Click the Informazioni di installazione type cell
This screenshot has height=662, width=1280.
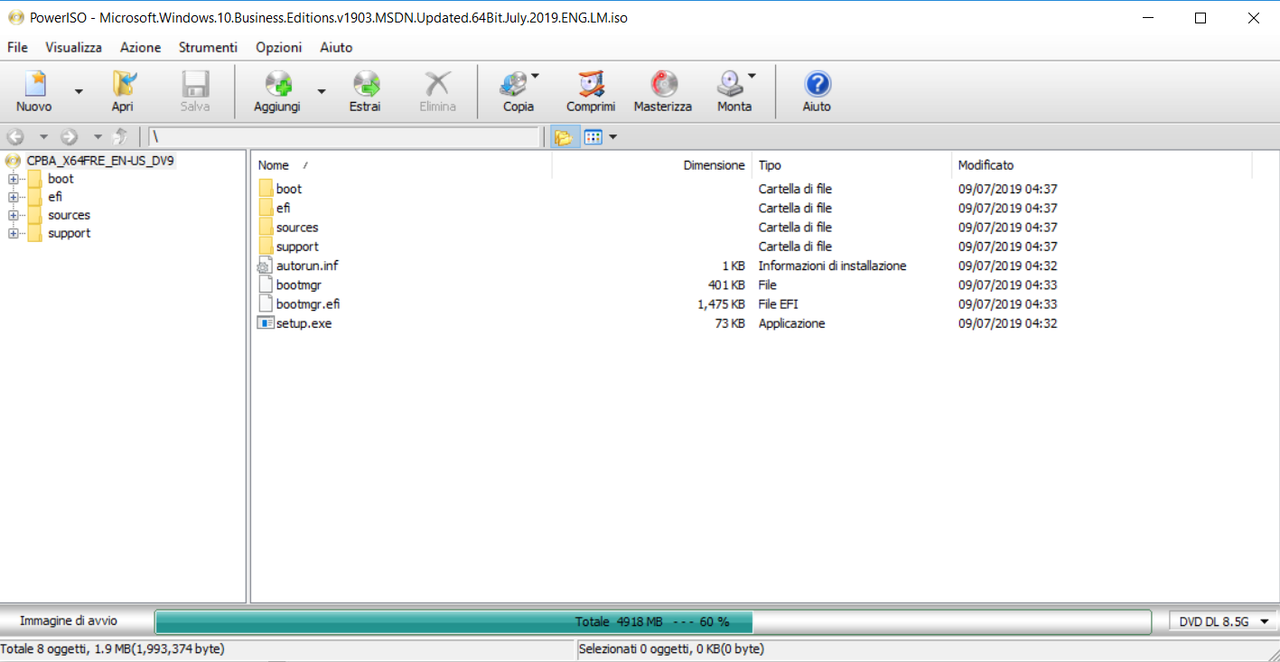[832, 266]
